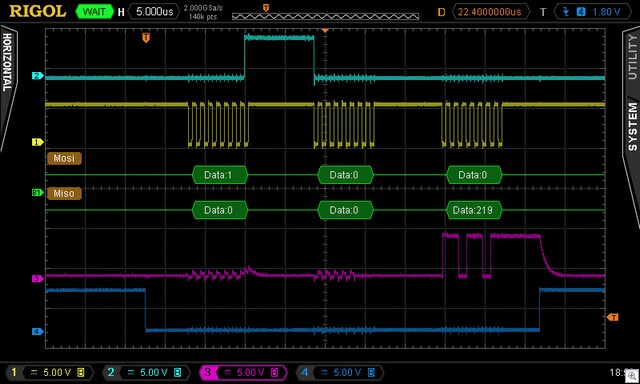
Task: Click the WAIT run status indicator
Action: click(x=94, y=11)
